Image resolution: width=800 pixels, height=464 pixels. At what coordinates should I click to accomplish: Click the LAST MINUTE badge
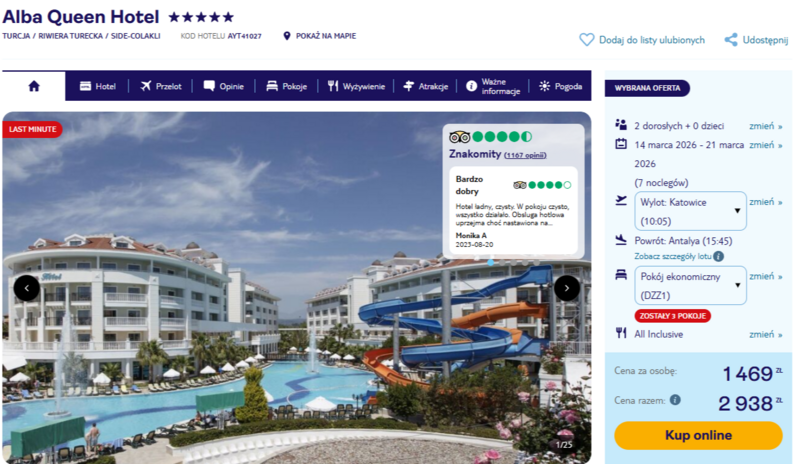click(32, 129)
